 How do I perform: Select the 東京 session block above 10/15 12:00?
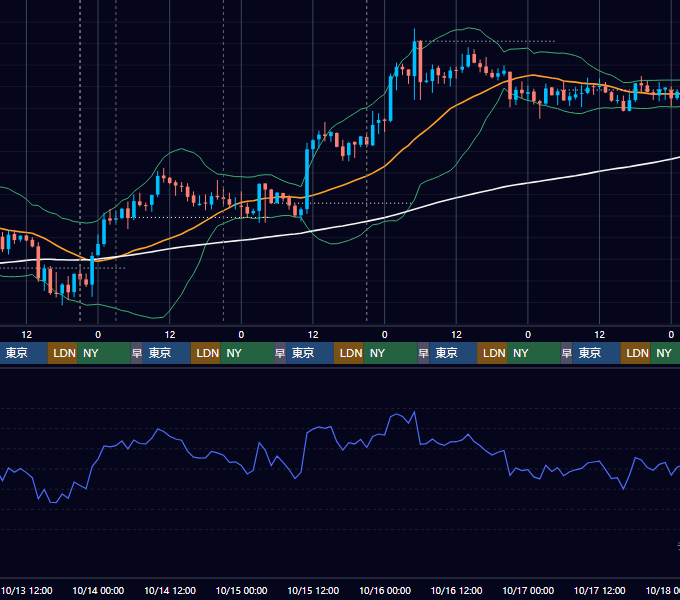click(310, 353)
